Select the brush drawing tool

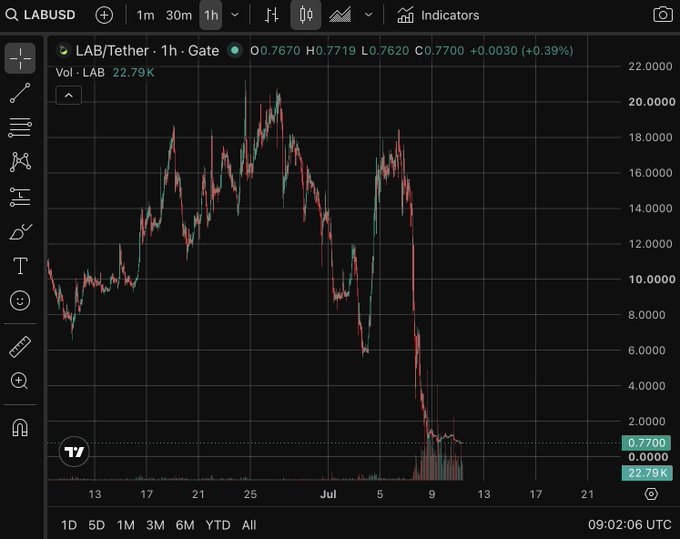tap(20, 232)
